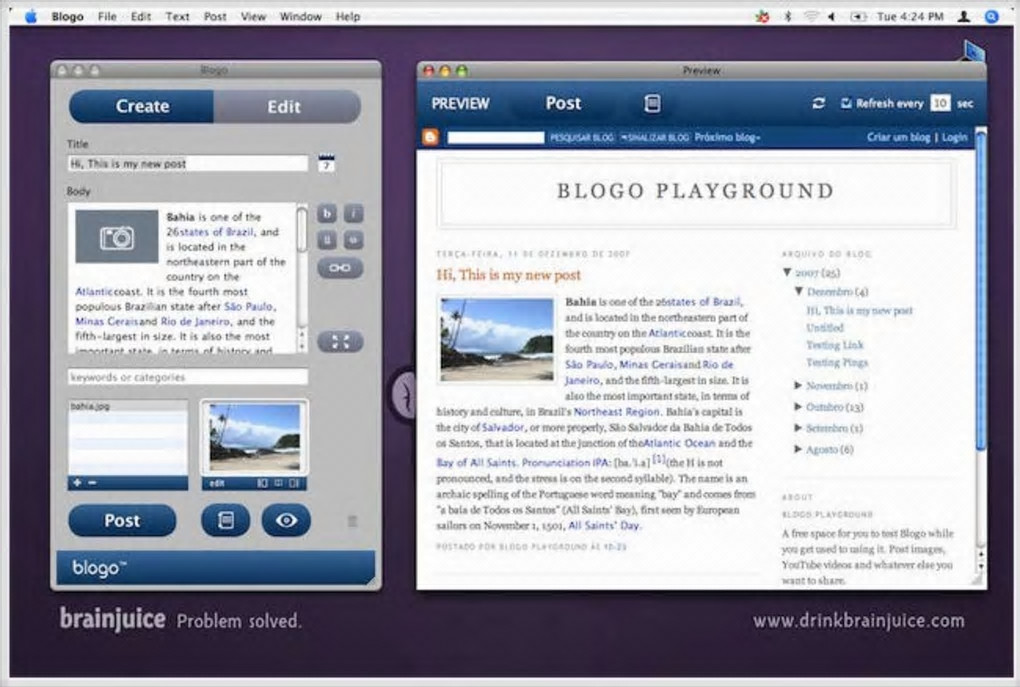
Task: Toggle the Refresh every checkbox
Action: point(846,103)
